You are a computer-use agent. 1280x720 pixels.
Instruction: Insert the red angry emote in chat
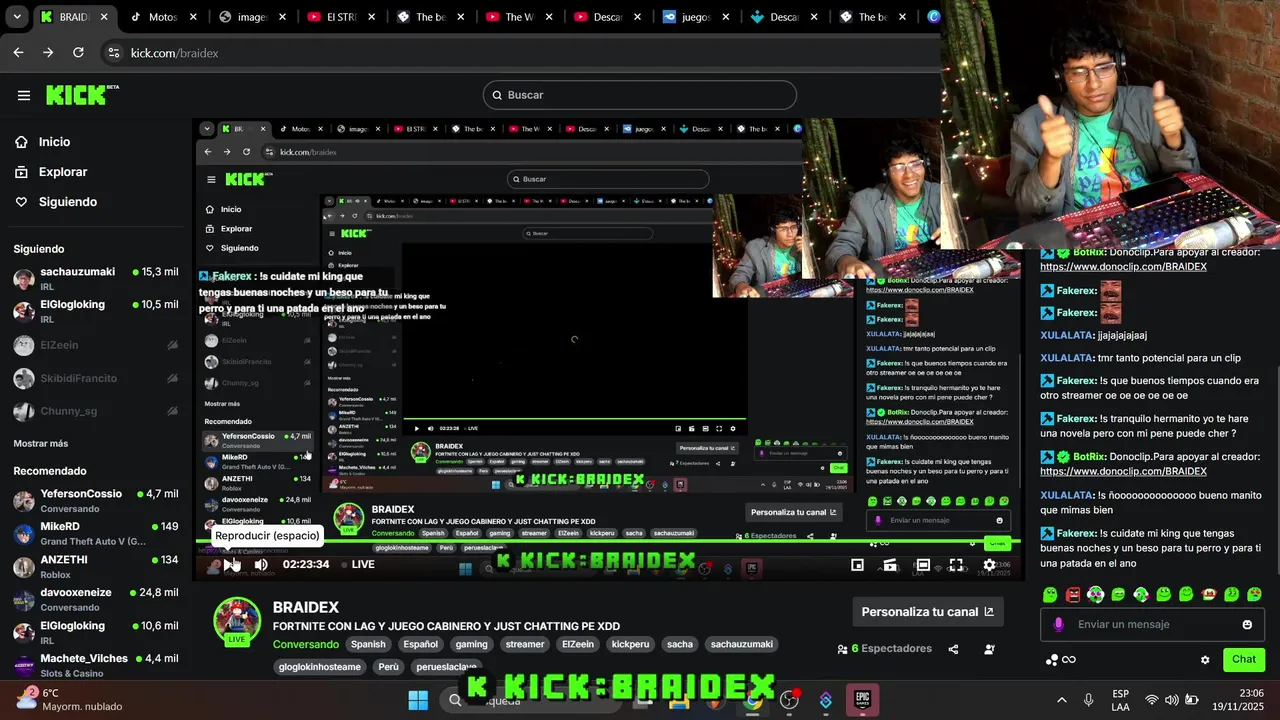pos(1073,595)
